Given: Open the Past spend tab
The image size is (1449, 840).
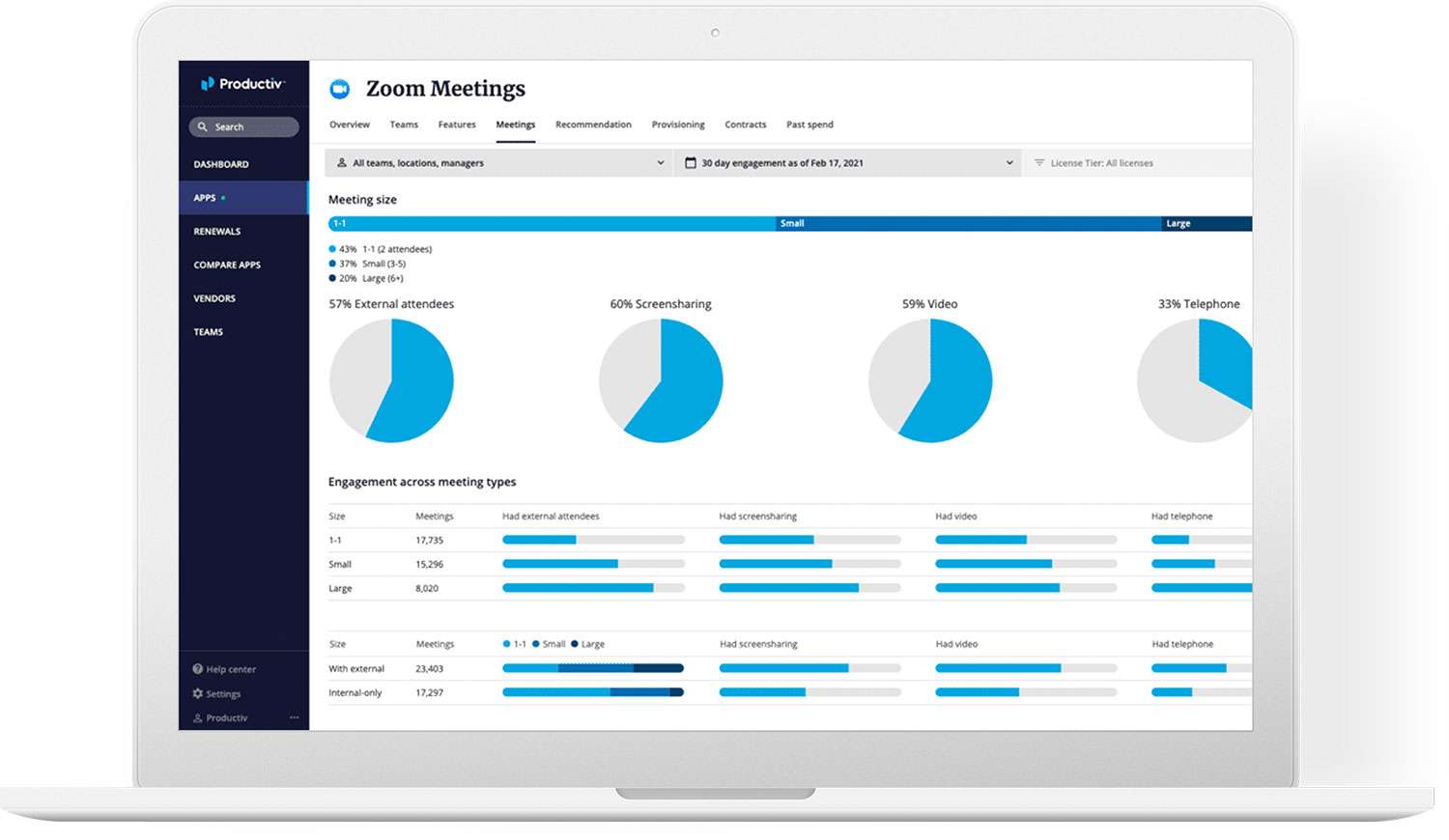Looking at the screenshot, I should point(810,125).
